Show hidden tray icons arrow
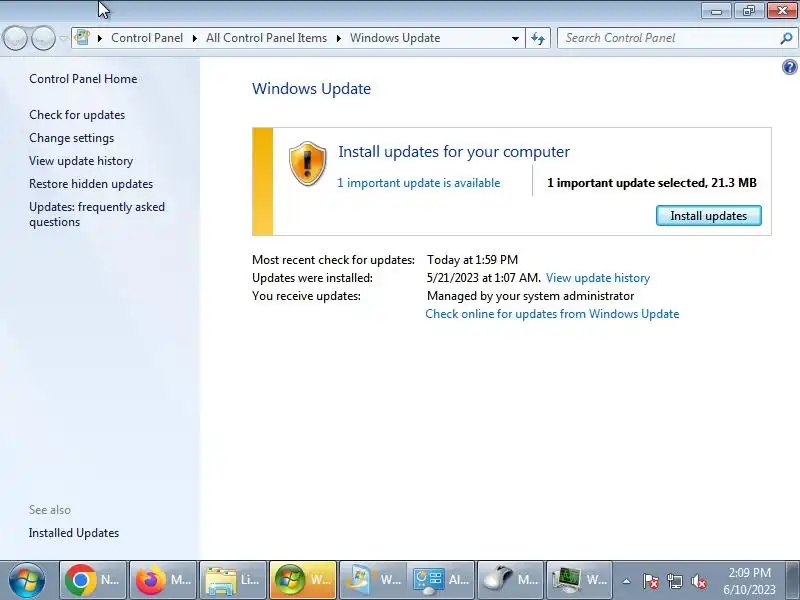Viewport: 800px width, 600px height. [x=627, y=581]
